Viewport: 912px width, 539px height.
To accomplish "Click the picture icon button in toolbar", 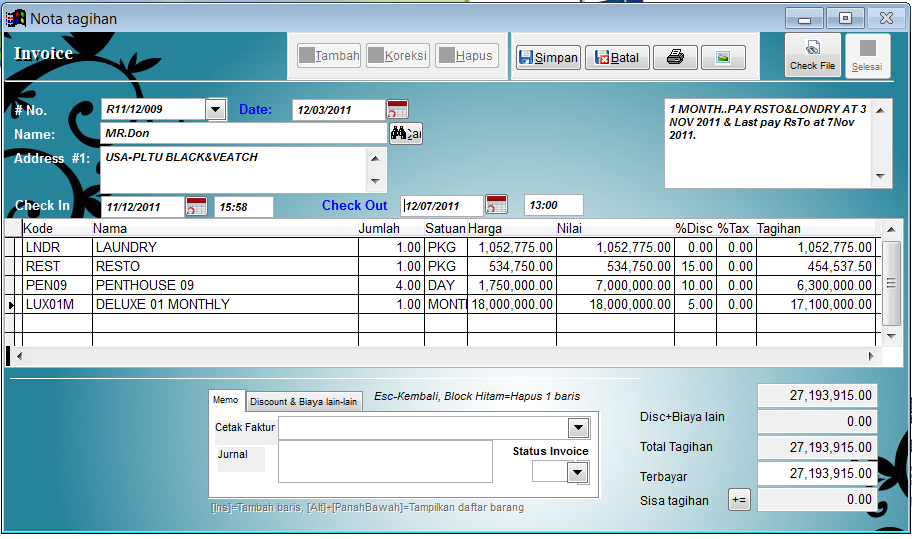I will pos(723,58).
